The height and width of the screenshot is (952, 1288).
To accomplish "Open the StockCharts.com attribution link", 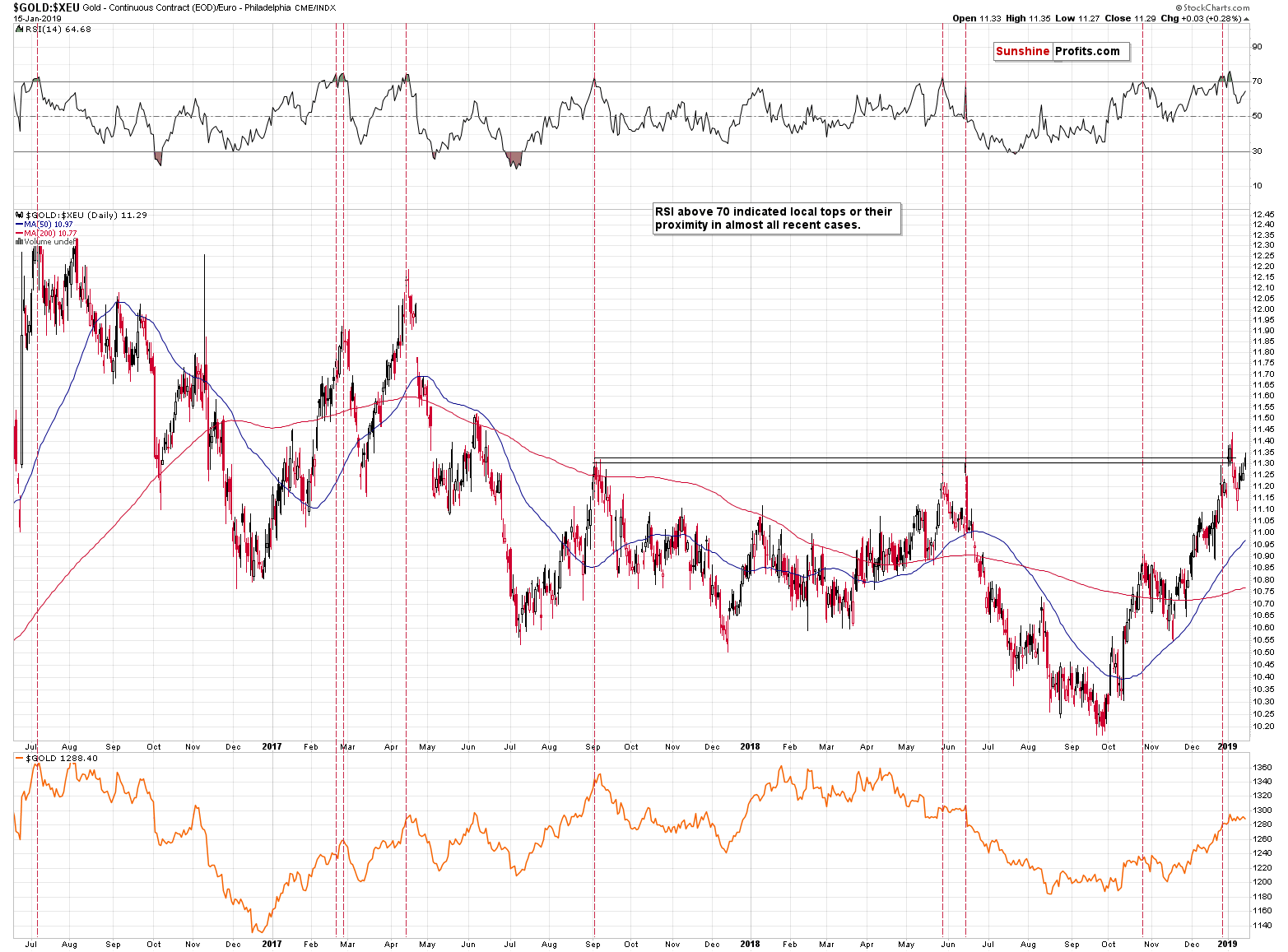I will [1216, 7].
